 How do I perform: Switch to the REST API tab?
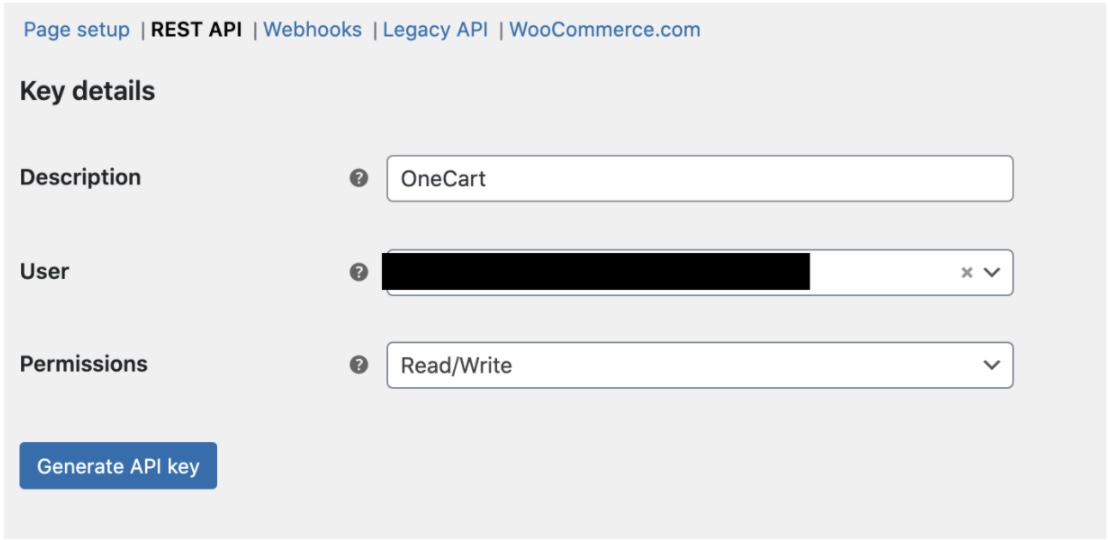tap(196, 30)
